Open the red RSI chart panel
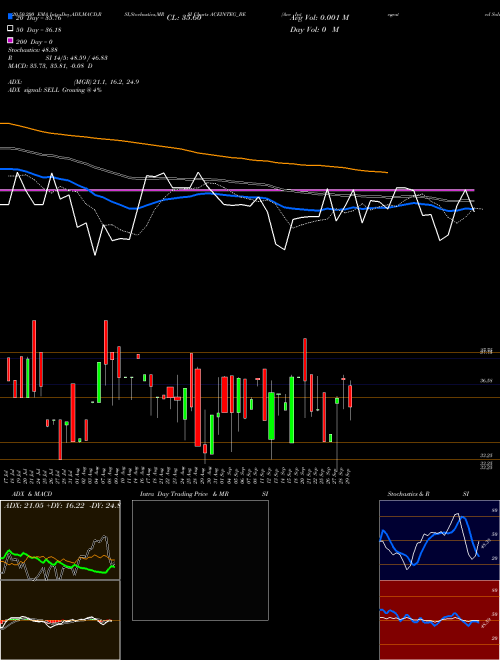The image size is (500, 660). point(439,620)
